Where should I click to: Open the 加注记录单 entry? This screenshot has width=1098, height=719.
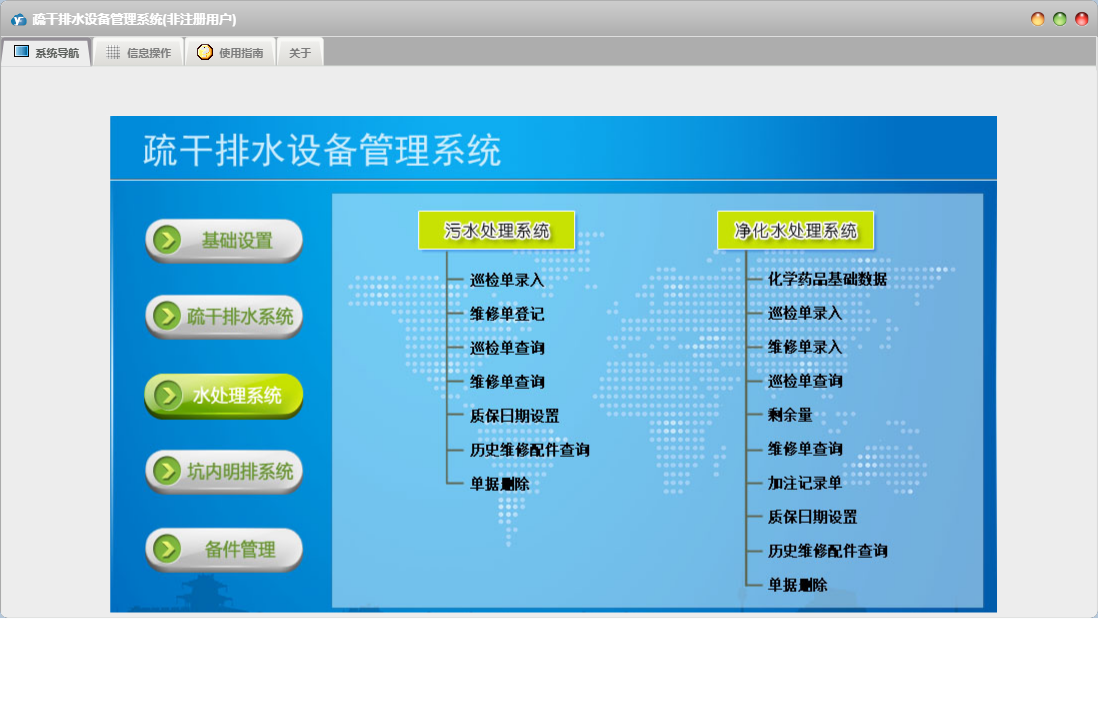tap(805, 482)
